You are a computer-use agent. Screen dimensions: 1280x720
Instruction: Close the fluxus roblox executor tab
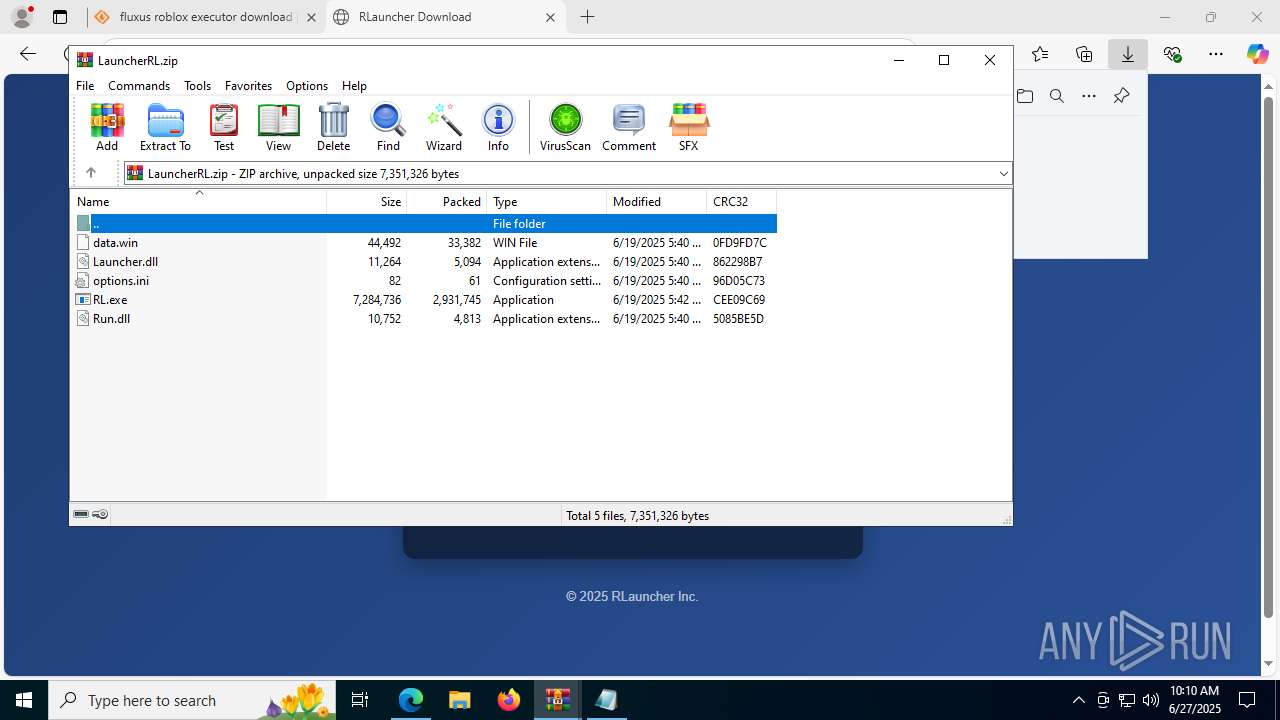pos(311,17)
